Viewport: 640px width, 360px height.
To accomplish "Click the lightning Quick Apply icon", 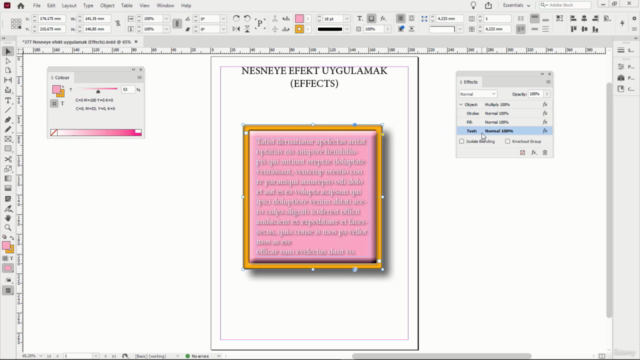I will (x=622, y=24).
